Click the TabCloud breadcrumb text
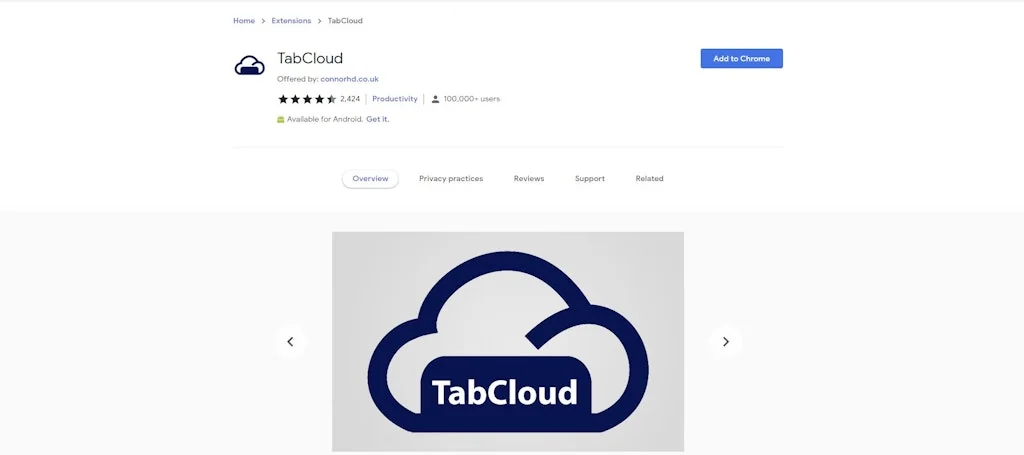Screen dimensions: 1024x455 (x=345, y=21)
